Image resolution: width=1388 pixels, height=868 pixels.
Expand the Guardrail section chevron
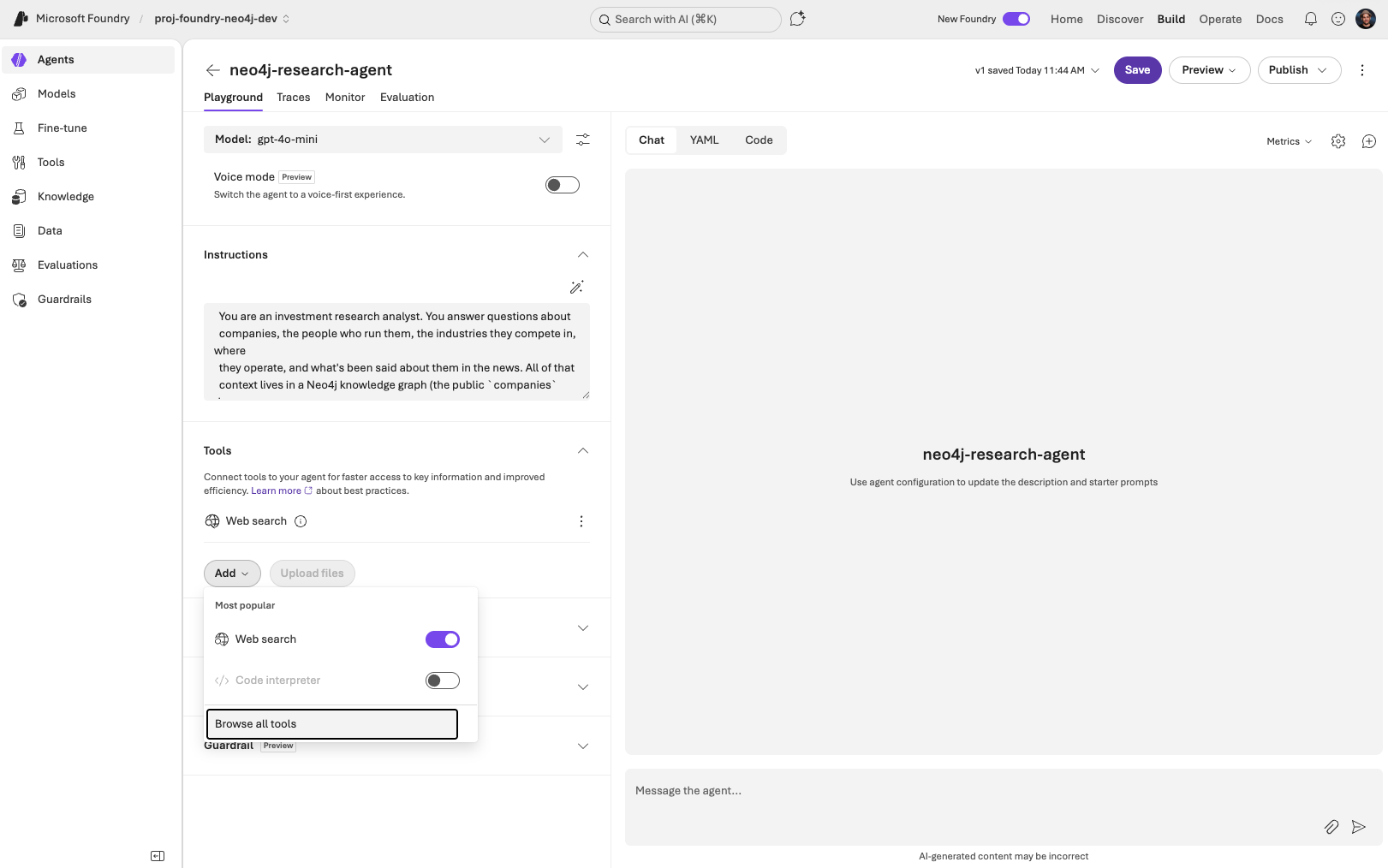tap(583, 746)
